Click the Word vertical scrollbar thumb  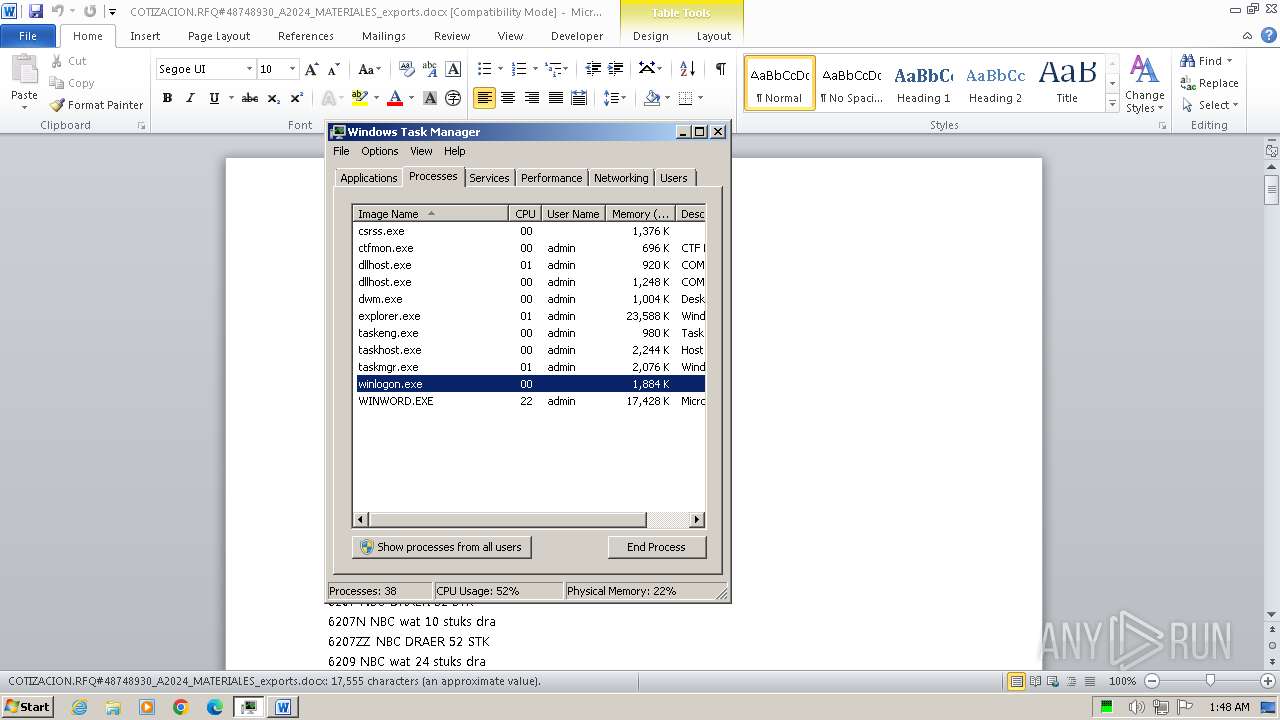point(1272,188)
